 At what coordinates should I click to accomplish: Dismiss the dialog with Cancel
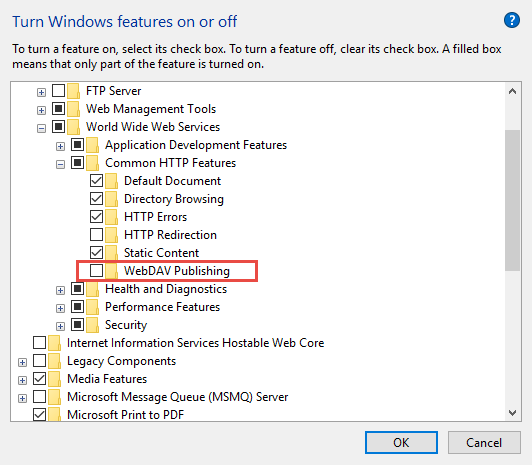484,443
